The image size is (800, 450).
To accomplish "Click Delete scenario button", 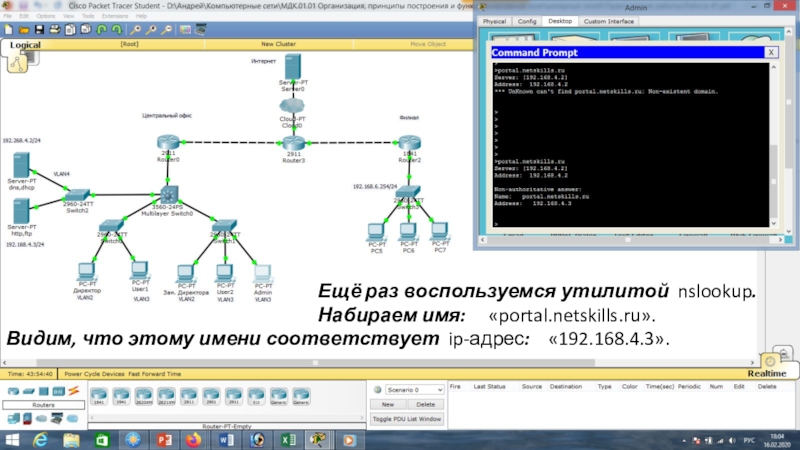I will click(x=426, y=405).
